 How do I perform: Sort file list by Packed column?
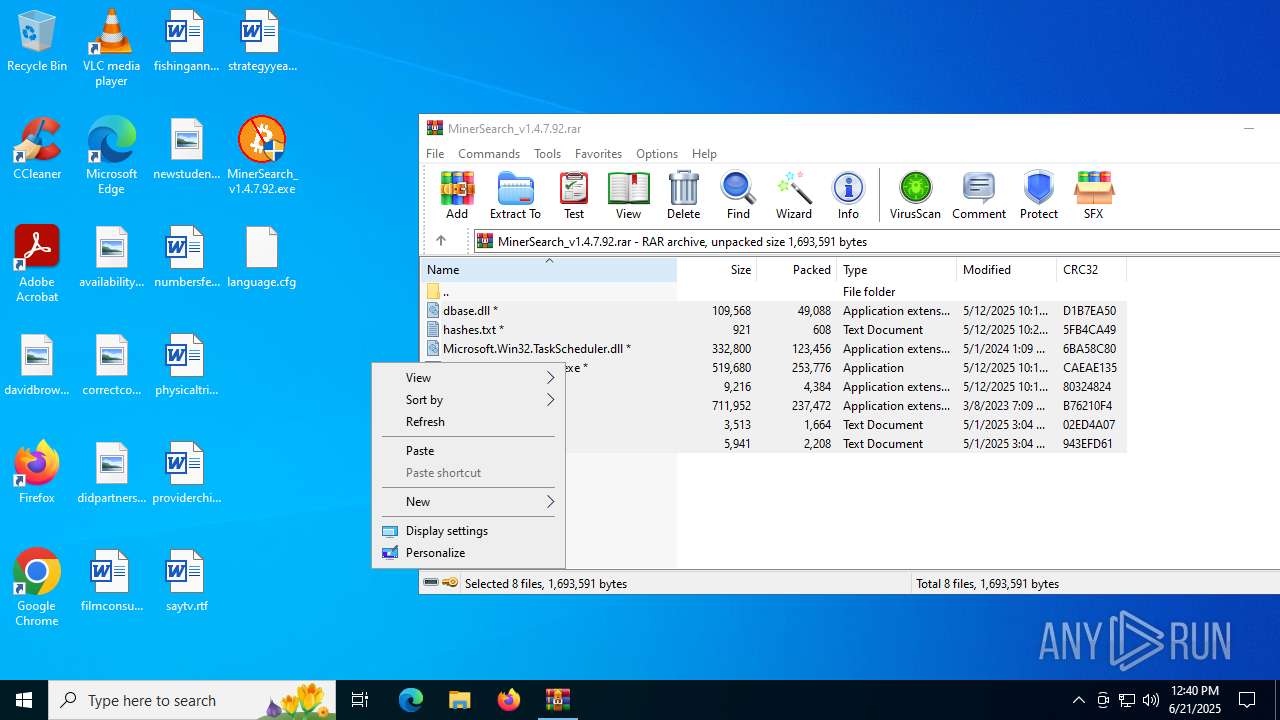[797, 270]
